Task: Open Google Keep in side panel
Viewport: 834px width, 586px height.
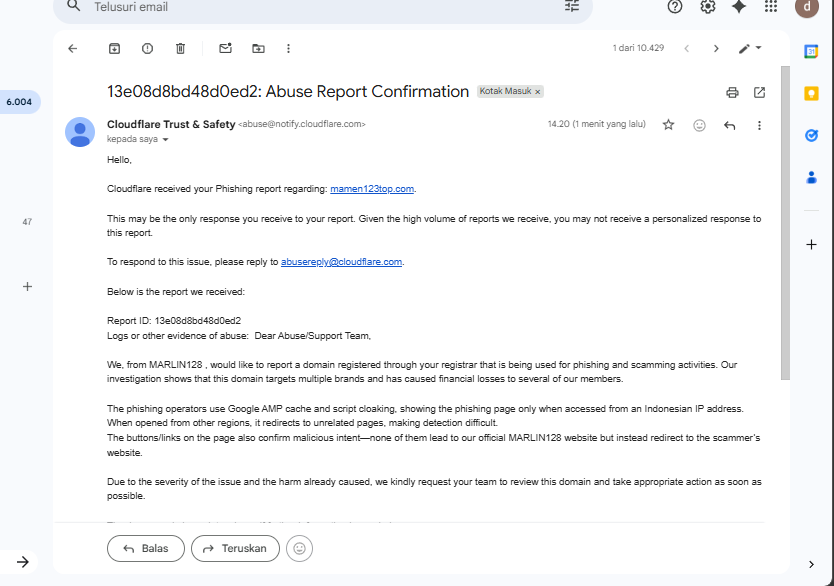Action: click(x=811, y=93)
